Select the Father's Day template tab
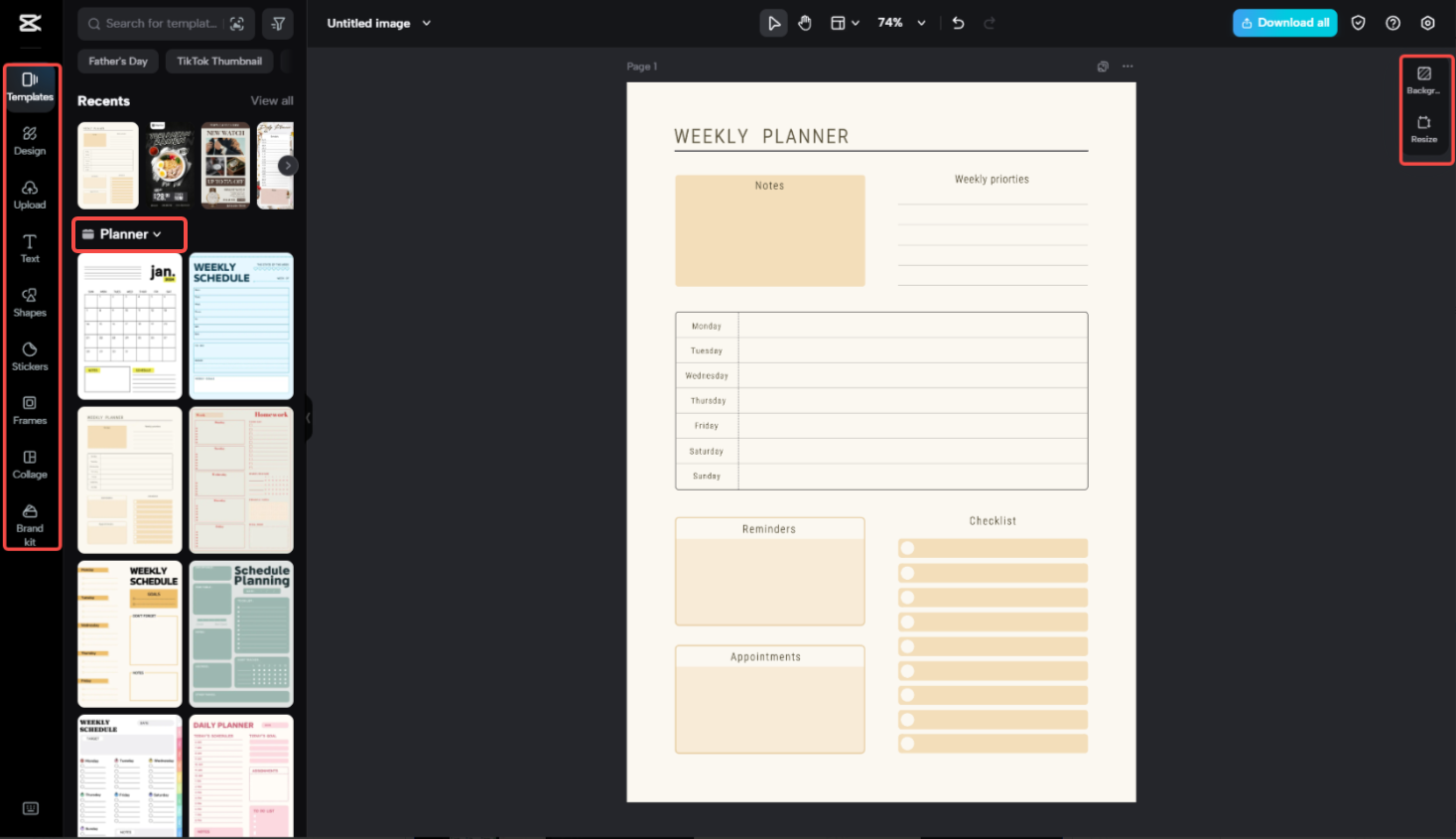The image size is (1456, 839). pyautogui.click(x=117, y=61)
